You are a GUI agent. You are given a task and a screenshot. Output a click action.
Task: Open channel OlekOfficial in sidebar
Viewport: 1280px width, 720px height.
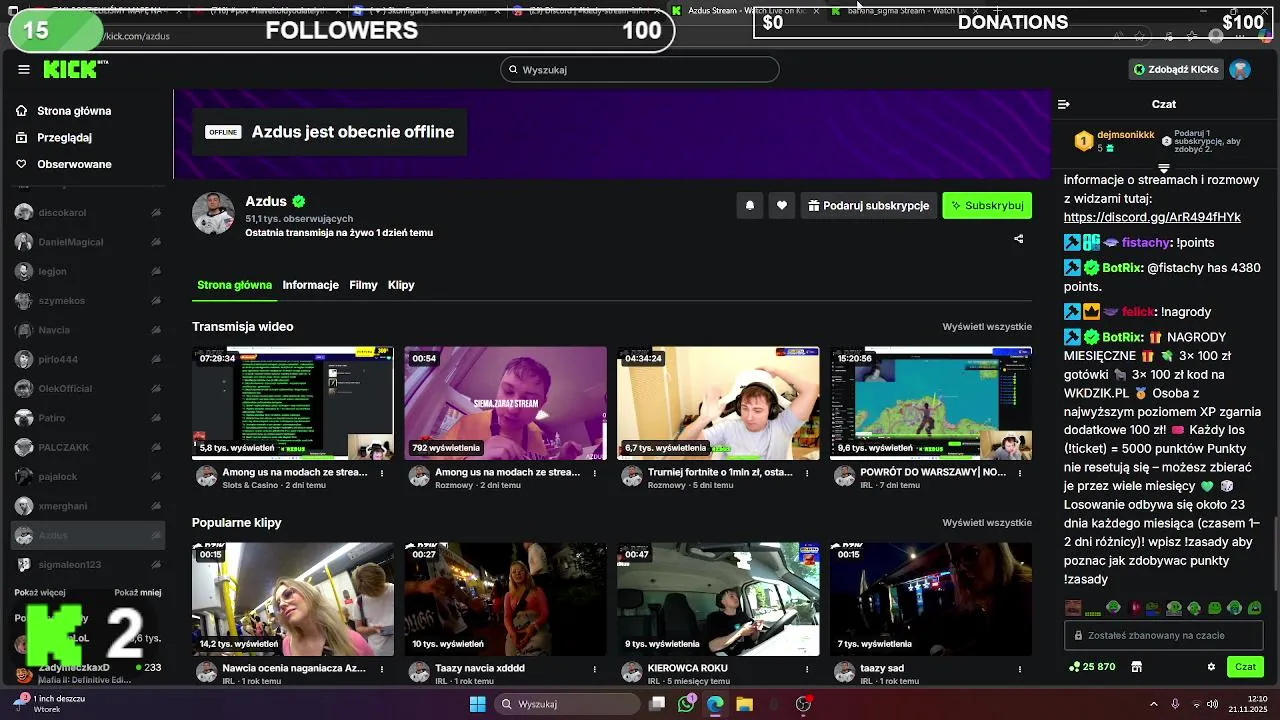88,388
